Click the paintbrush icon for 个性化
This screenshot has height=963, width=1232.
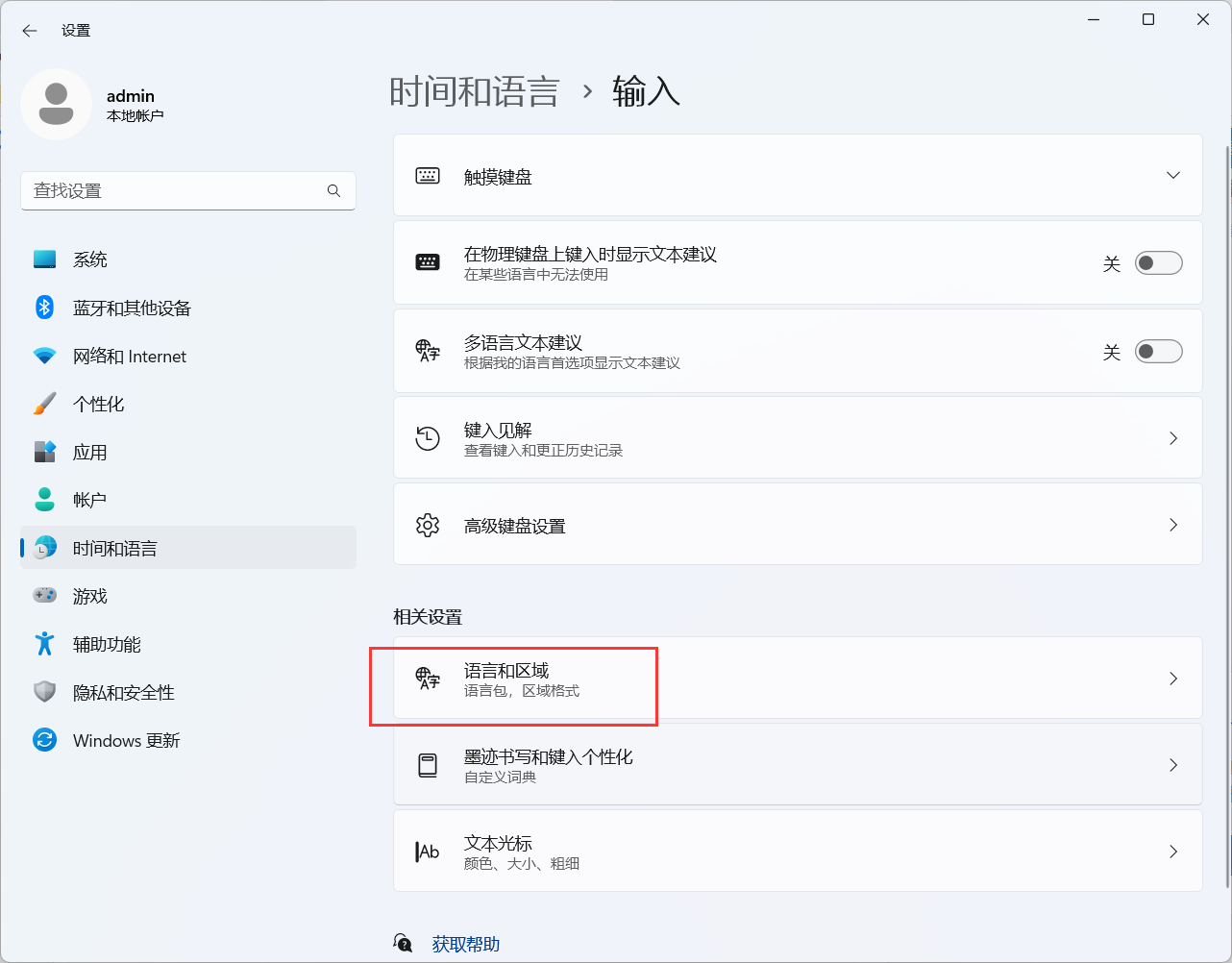tap(45, 404)
